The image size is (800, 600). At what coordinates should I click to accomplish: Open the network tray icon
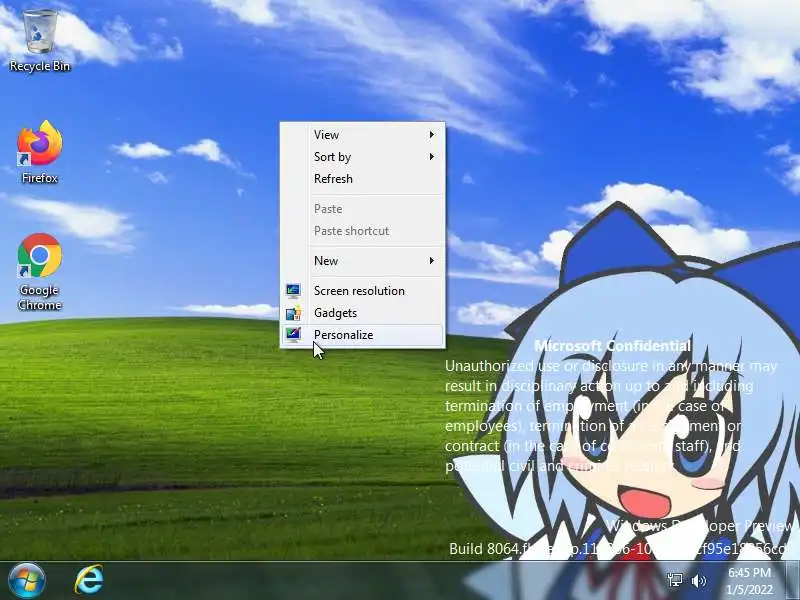click(675, 580)
